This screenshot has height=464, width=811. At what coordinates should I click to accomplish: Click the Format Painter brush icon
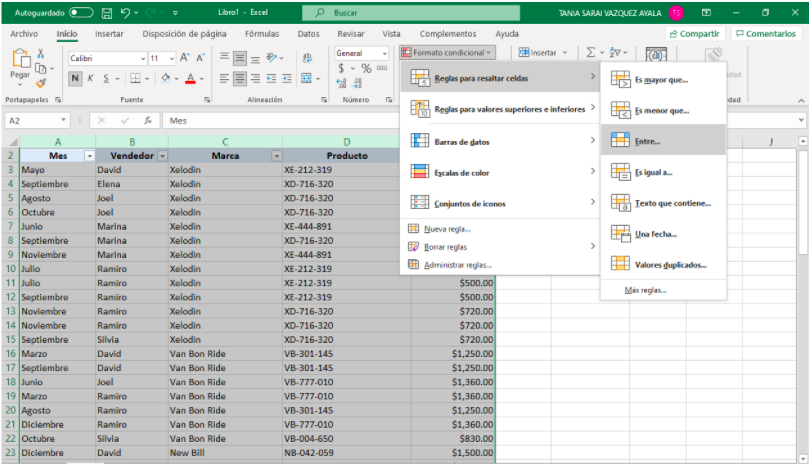(x=40, y=83)
